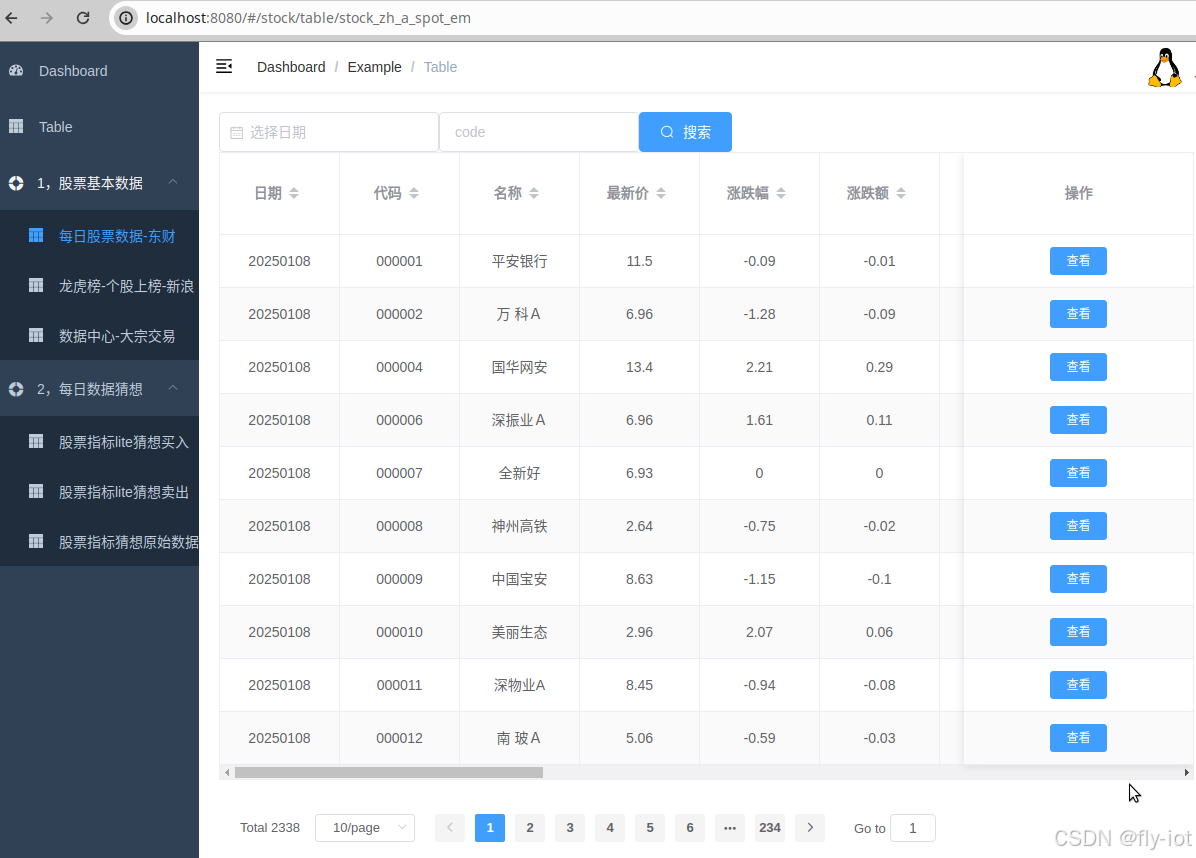This screenshot has width=1196, height=858.
Task: Go to page 3
Action: click(570, 827)
